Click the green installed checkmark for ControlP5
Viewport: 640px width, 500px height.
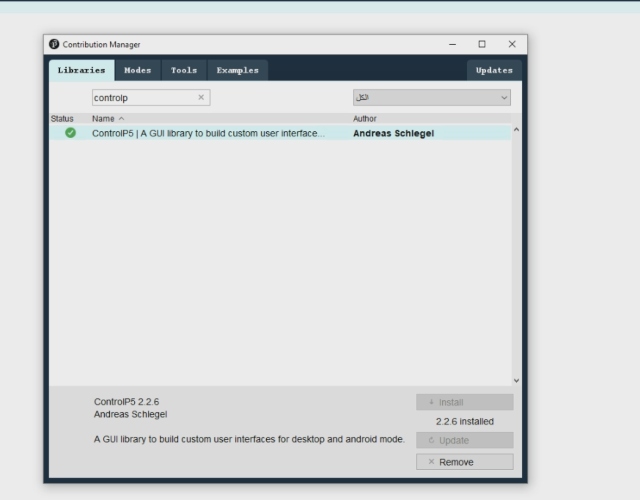(x=70, y=133)
